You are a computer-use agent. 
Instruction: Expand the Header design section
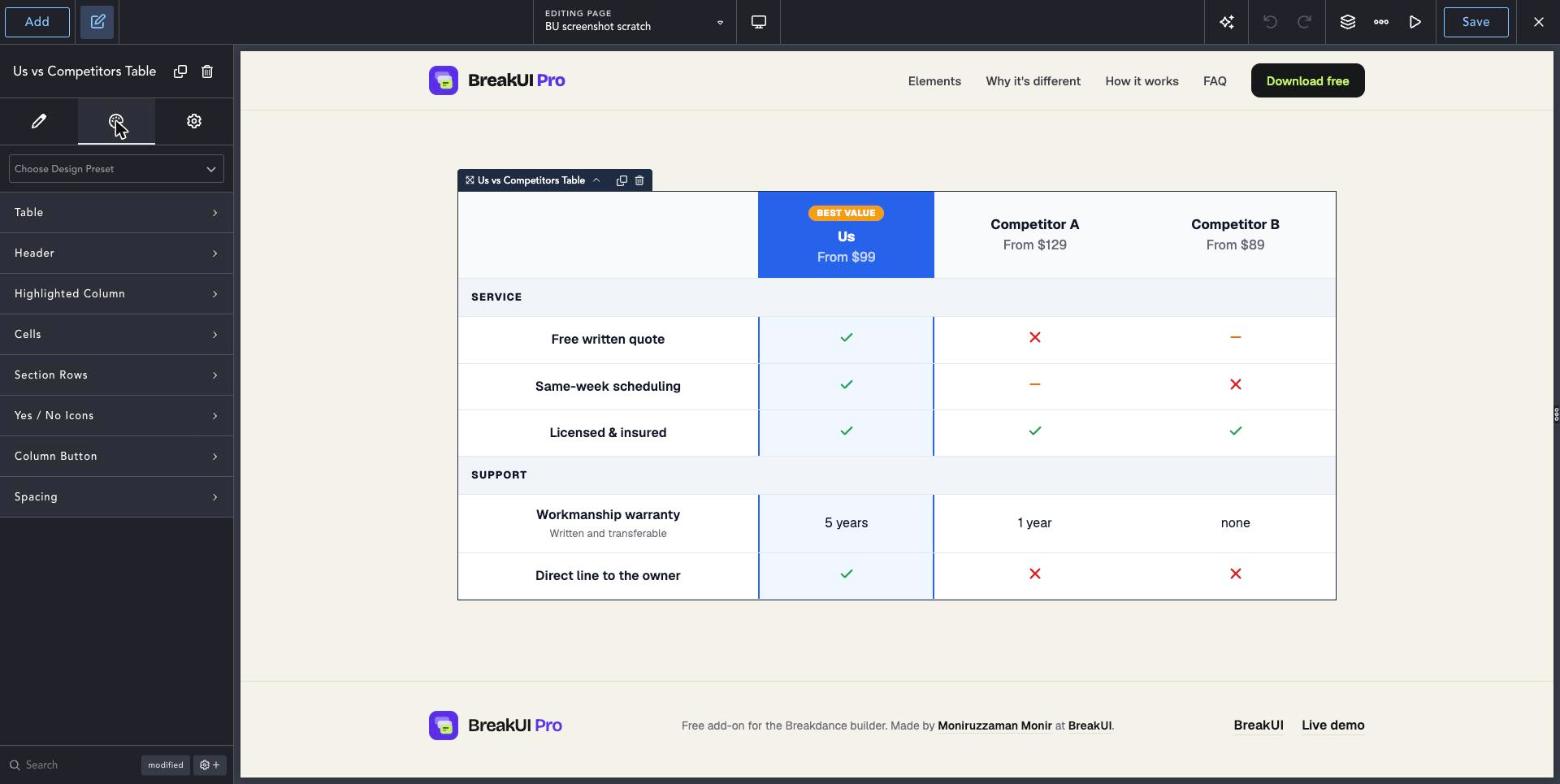click(x=116, y=253)
